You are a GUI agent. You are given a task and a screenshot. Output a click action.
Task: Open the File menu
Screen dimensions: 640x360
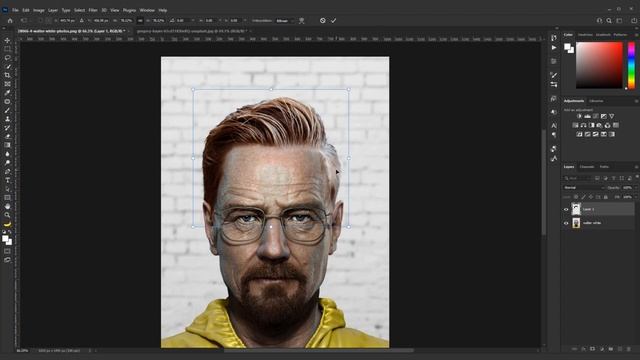(15, 10)
